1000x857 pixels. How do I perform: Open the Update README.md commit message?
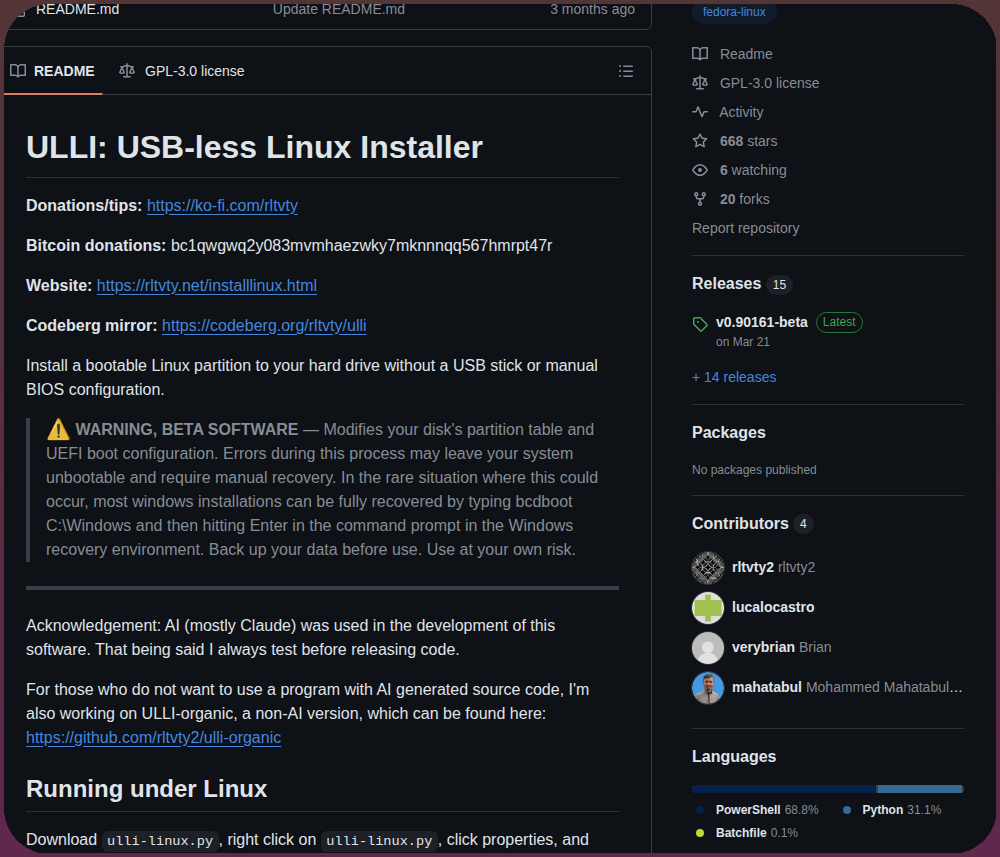339,10
